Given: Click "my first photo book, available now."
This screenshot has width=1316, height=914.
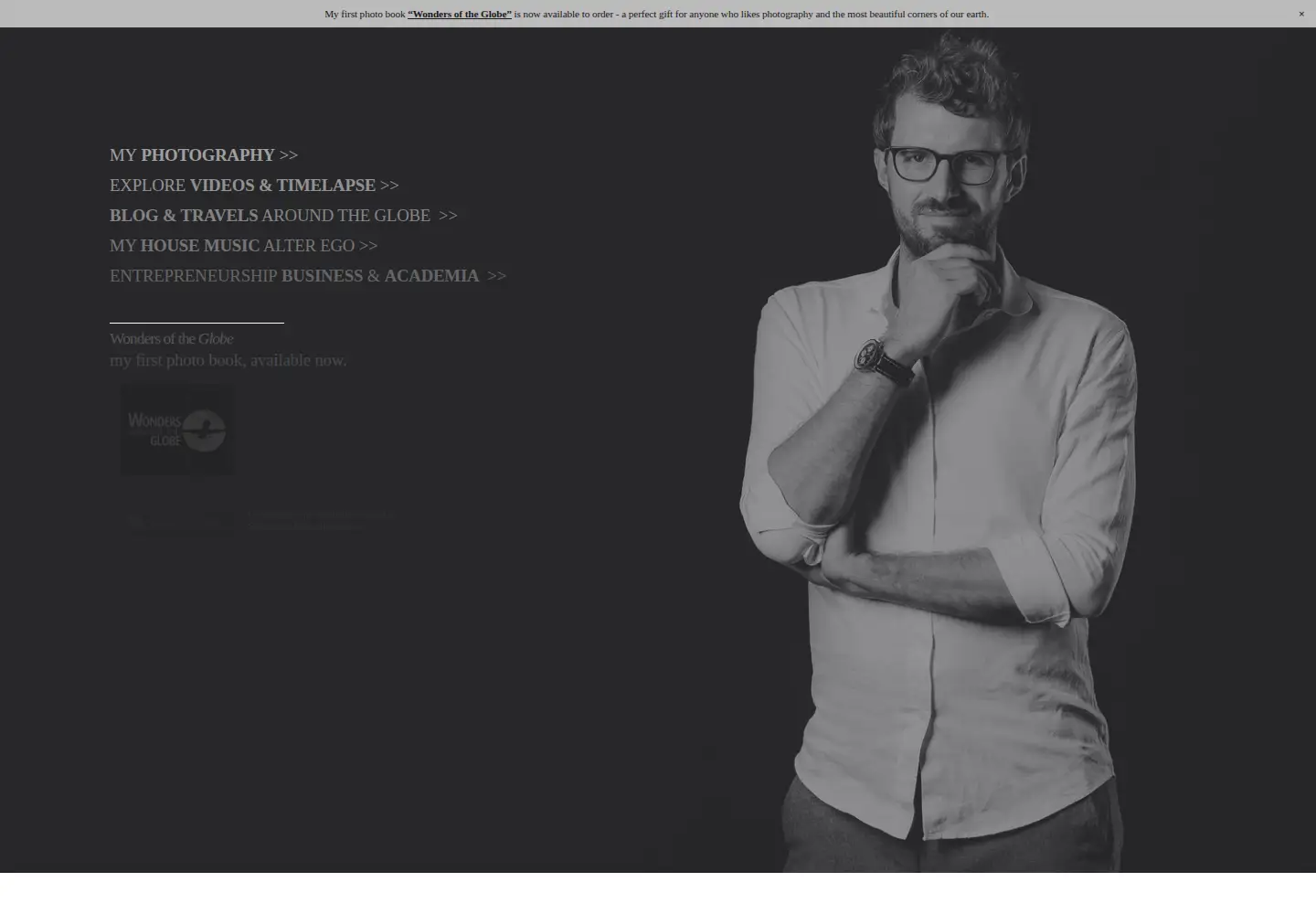Looking at the screenshot, I should click(228, 360).
